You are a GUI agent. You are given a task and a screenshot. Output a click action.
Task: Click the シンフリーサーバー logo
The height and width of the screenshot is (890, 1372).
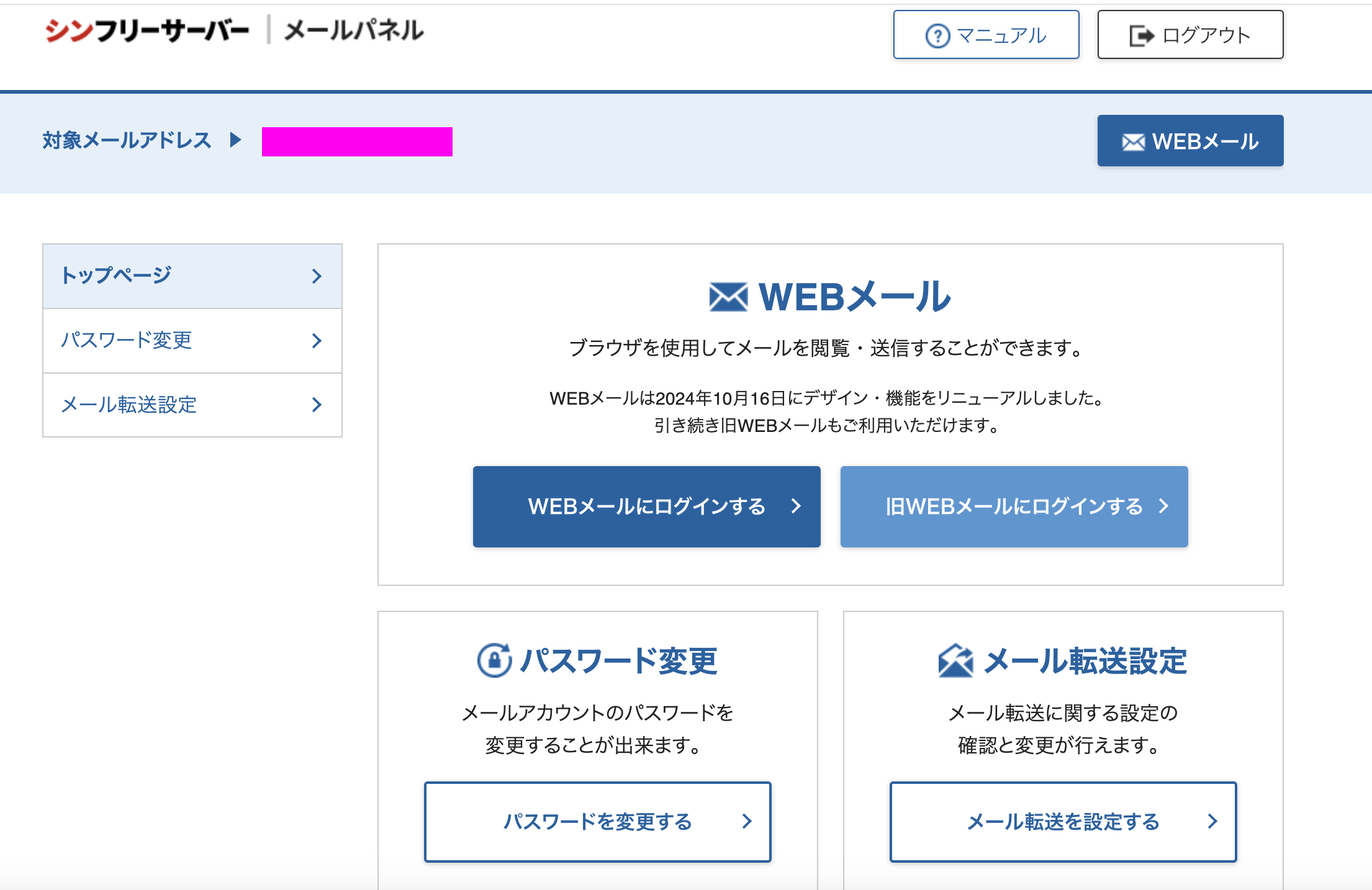pos(147,30)
